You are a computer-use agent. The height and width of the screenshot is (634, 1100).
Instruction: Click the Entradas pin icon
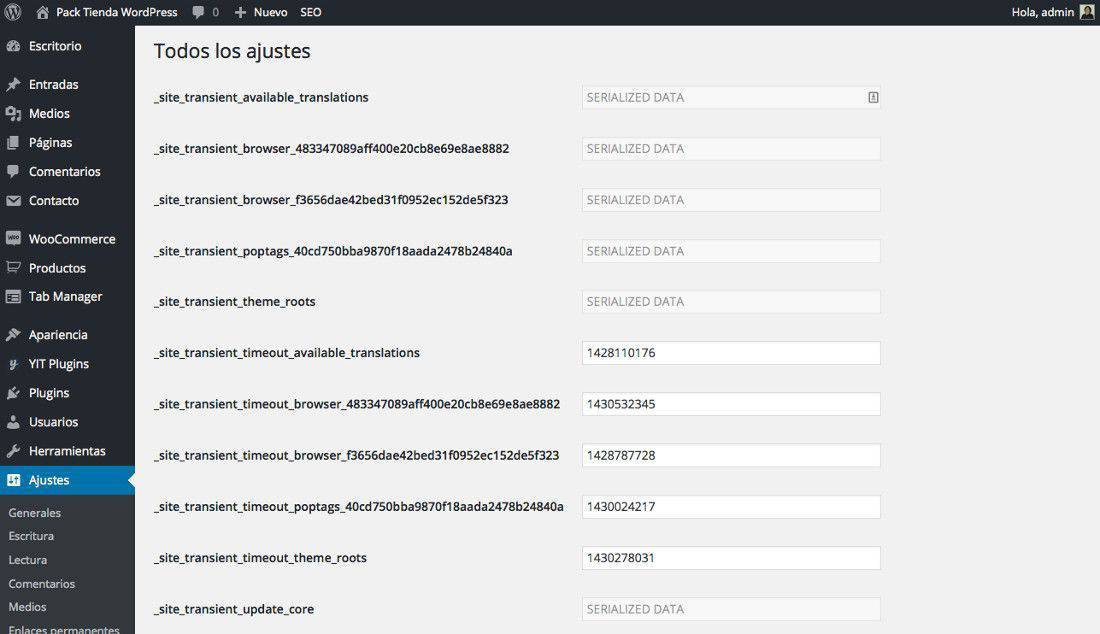[13, 84]
